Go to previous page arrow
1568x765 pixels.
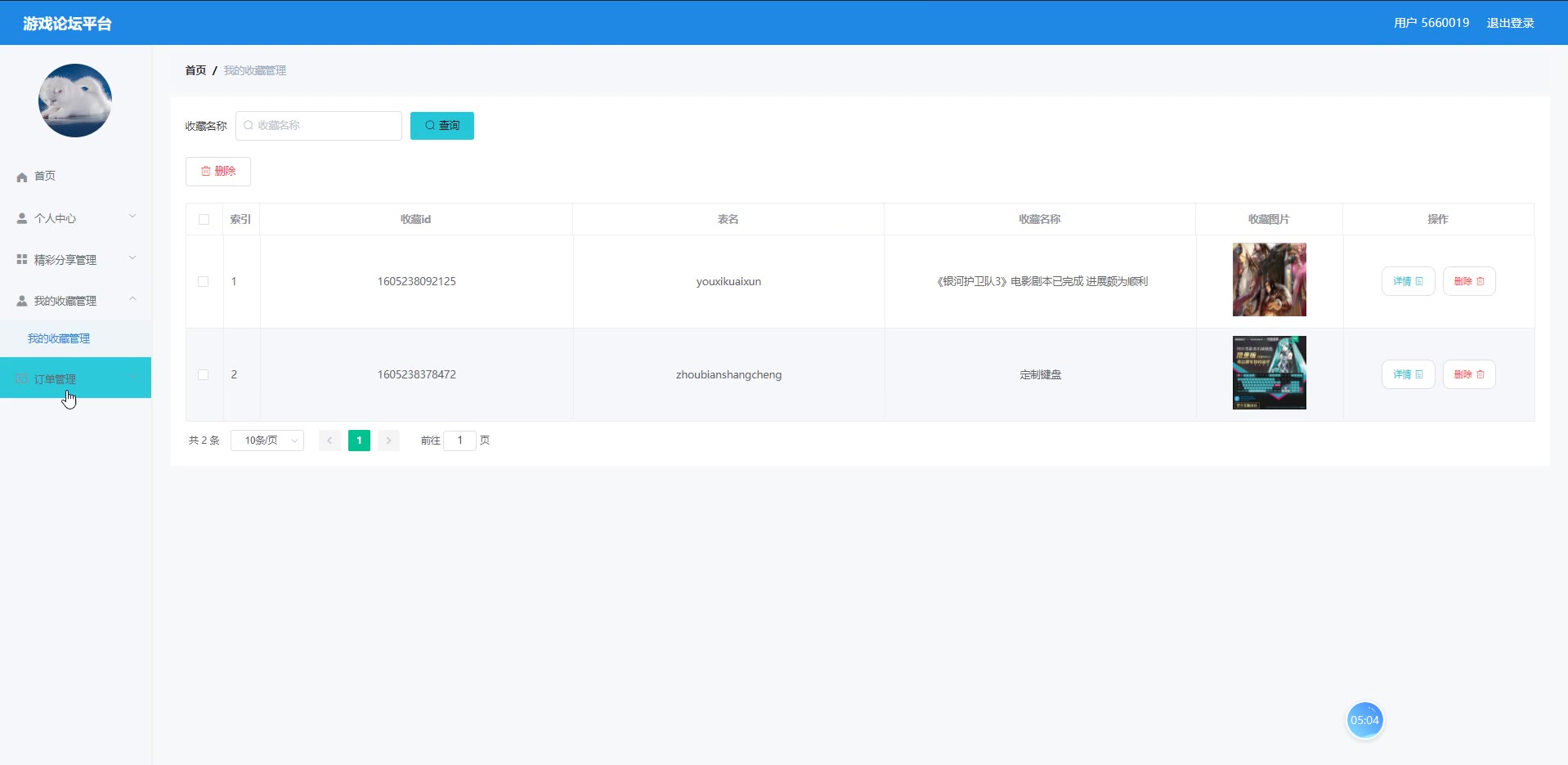pos(329,441)
